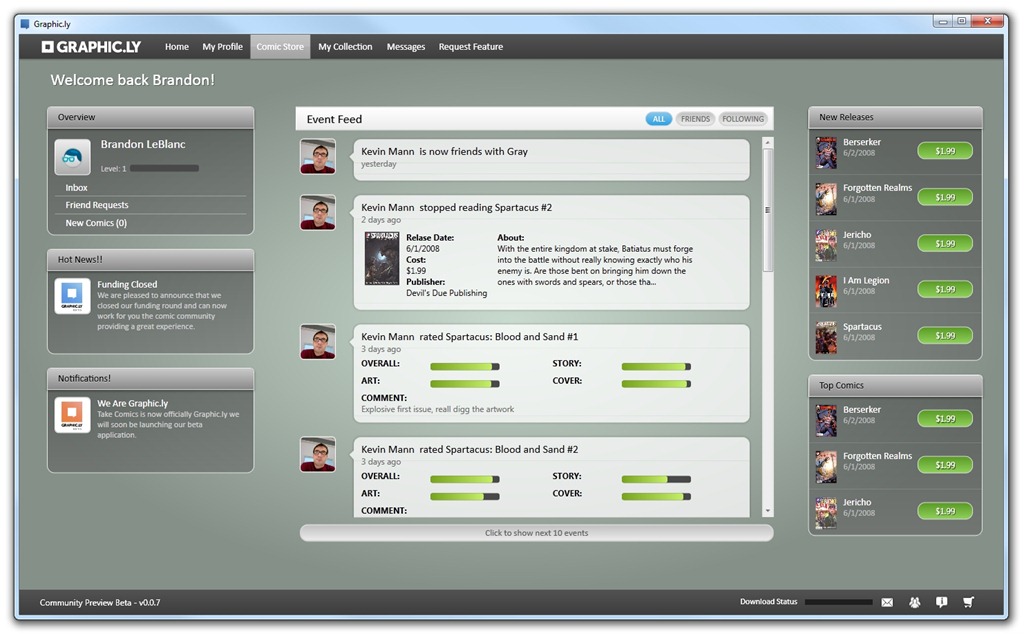1024x636 pixels.
Task: Click the Level 1 progress bar
Action: [x=165, y=168]
